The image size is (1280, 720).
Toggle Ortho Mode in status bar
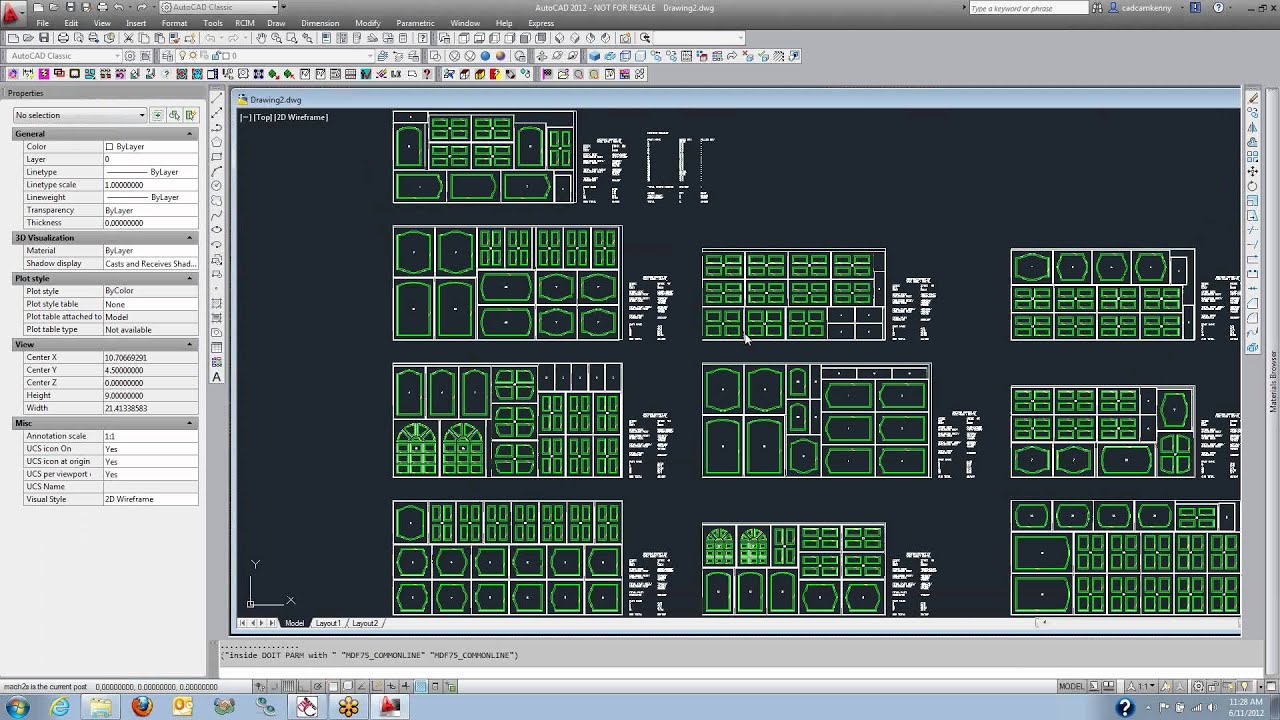pyautogui.click(x=303, y=686)
